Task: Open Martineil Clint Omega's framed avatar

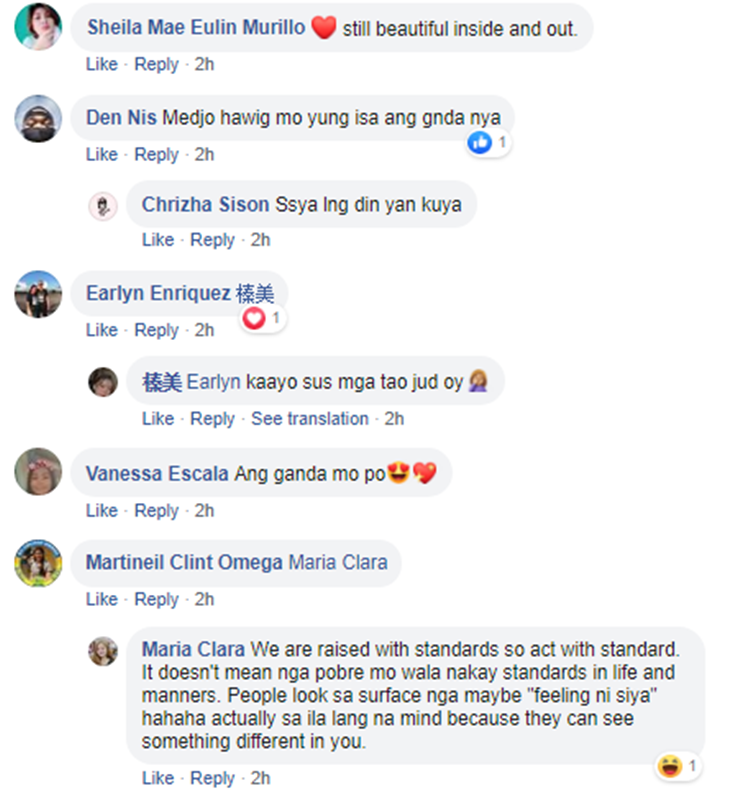Action: [x=38, y=563]
